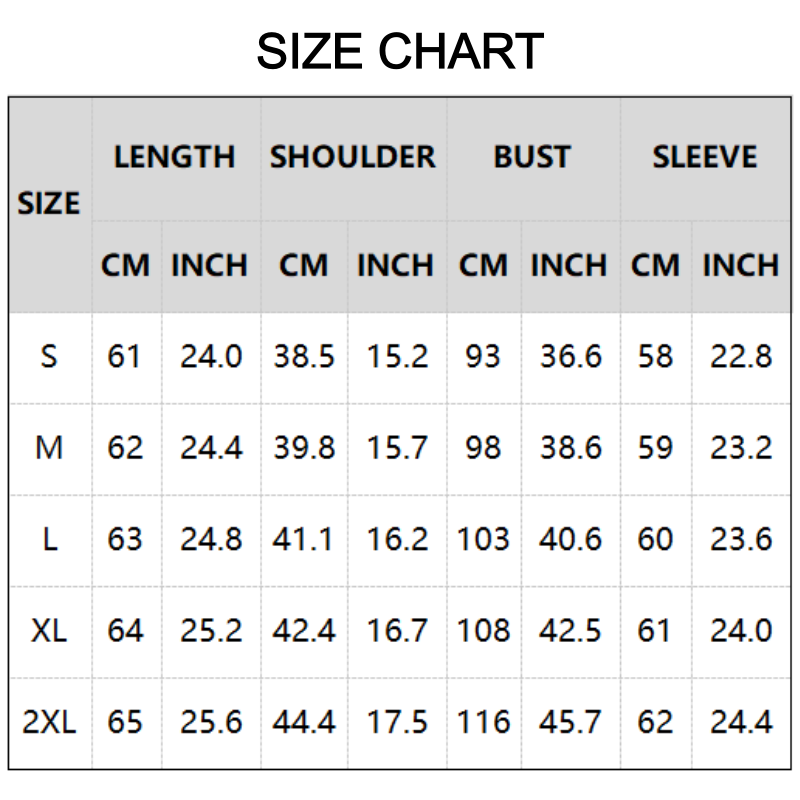Click the BUST column header

point(532,157)
